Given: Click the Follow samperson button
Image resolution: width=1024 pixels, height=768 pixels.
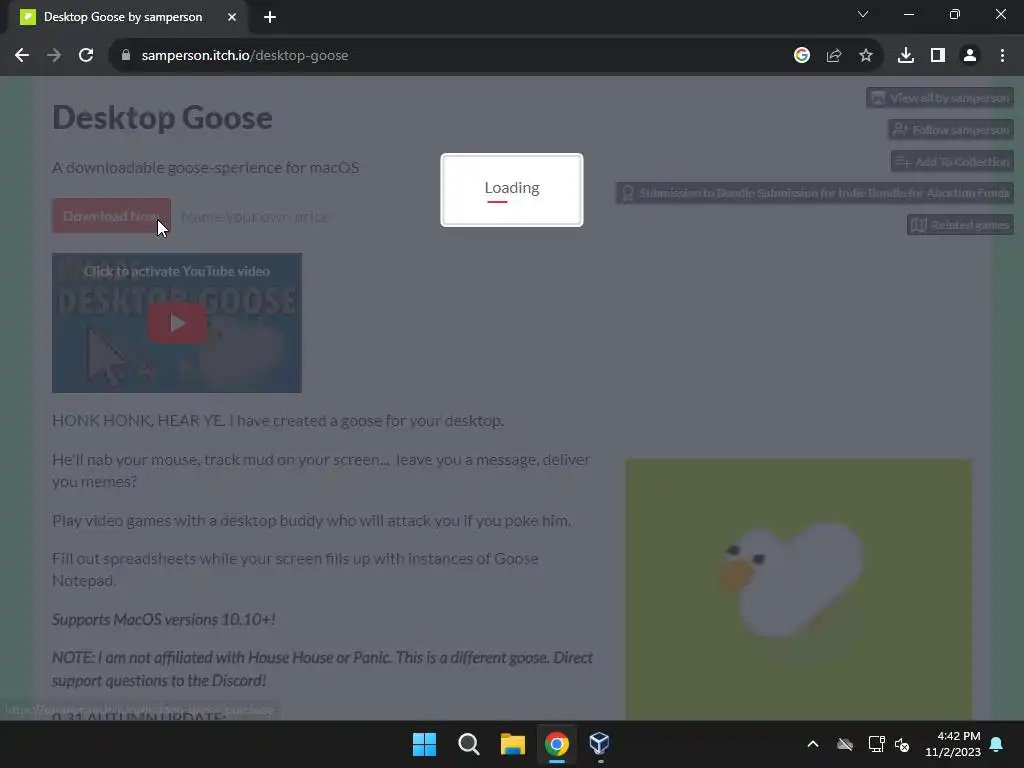Looking at the screenshot, I should pyautogui.click(x=951, y=130).
